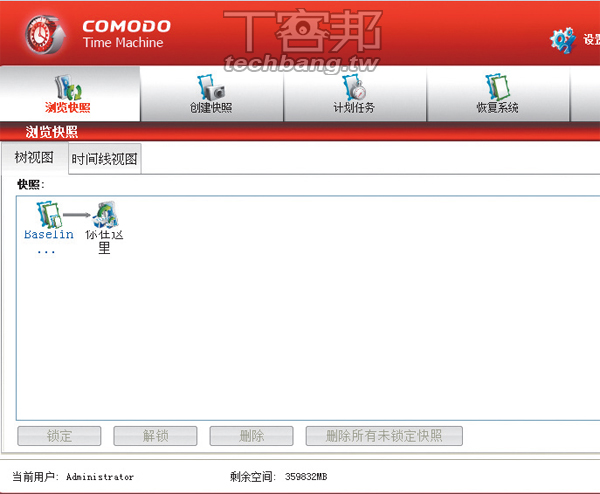
Task: Open the 创建快照 section label
Action: [211, 108]
